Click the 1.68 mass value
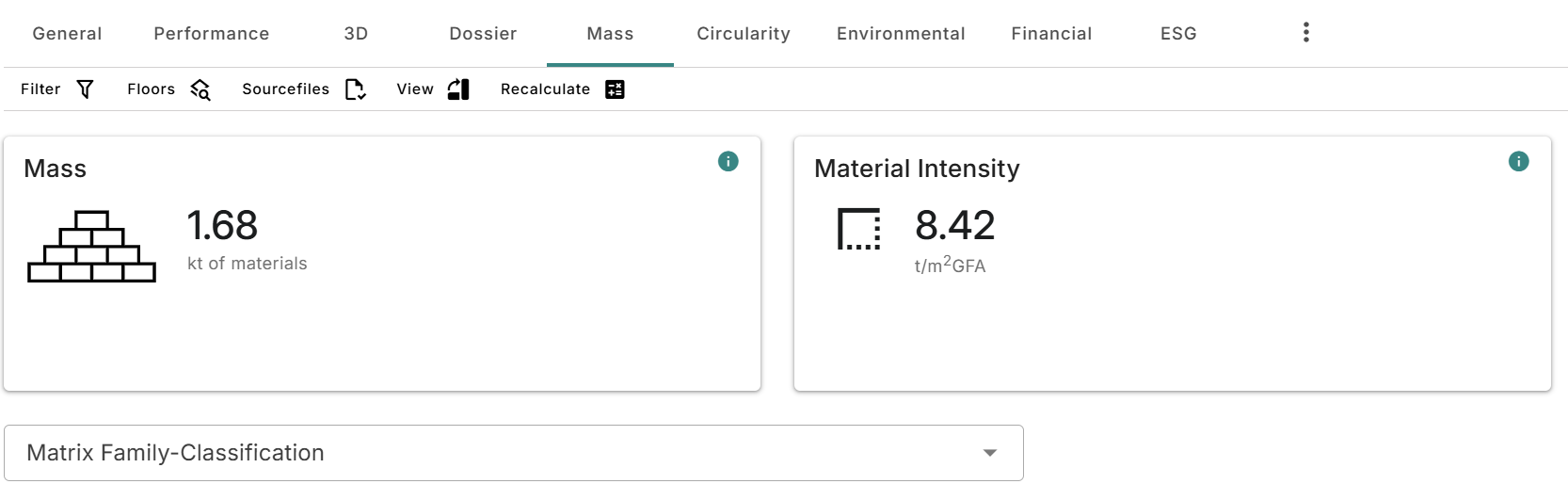 tap(222, 226)
